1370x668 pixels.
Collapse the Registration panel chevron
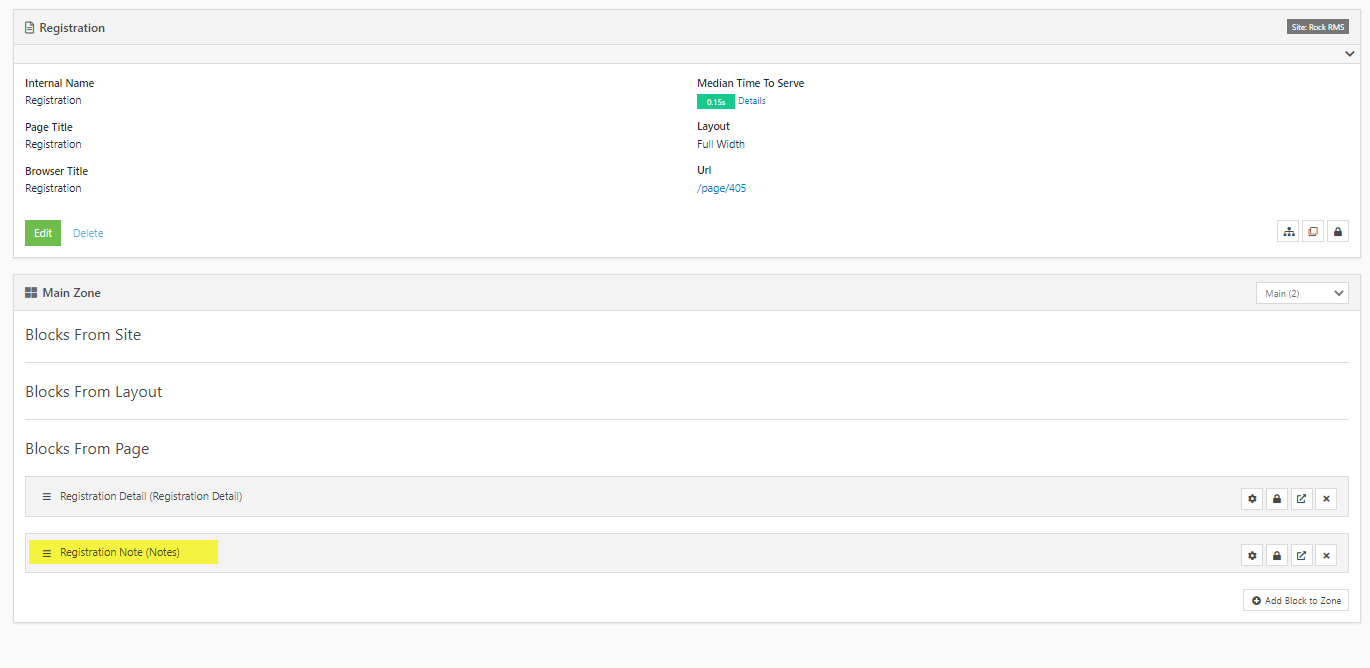coord(1349,54)
